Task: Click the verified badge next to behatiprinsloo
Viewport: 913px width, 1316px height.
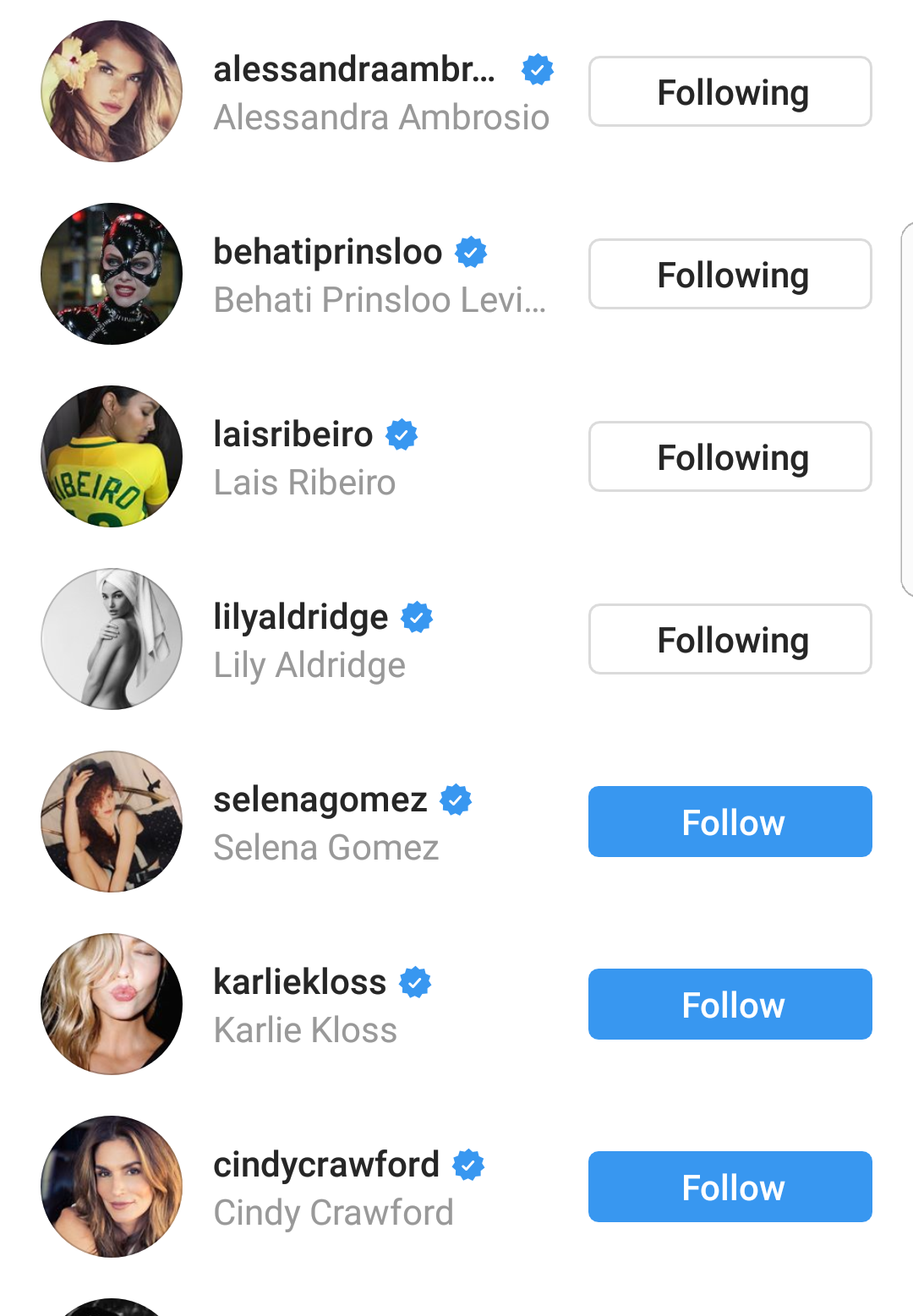Action: pyautogui.click(x=470, y=252)
